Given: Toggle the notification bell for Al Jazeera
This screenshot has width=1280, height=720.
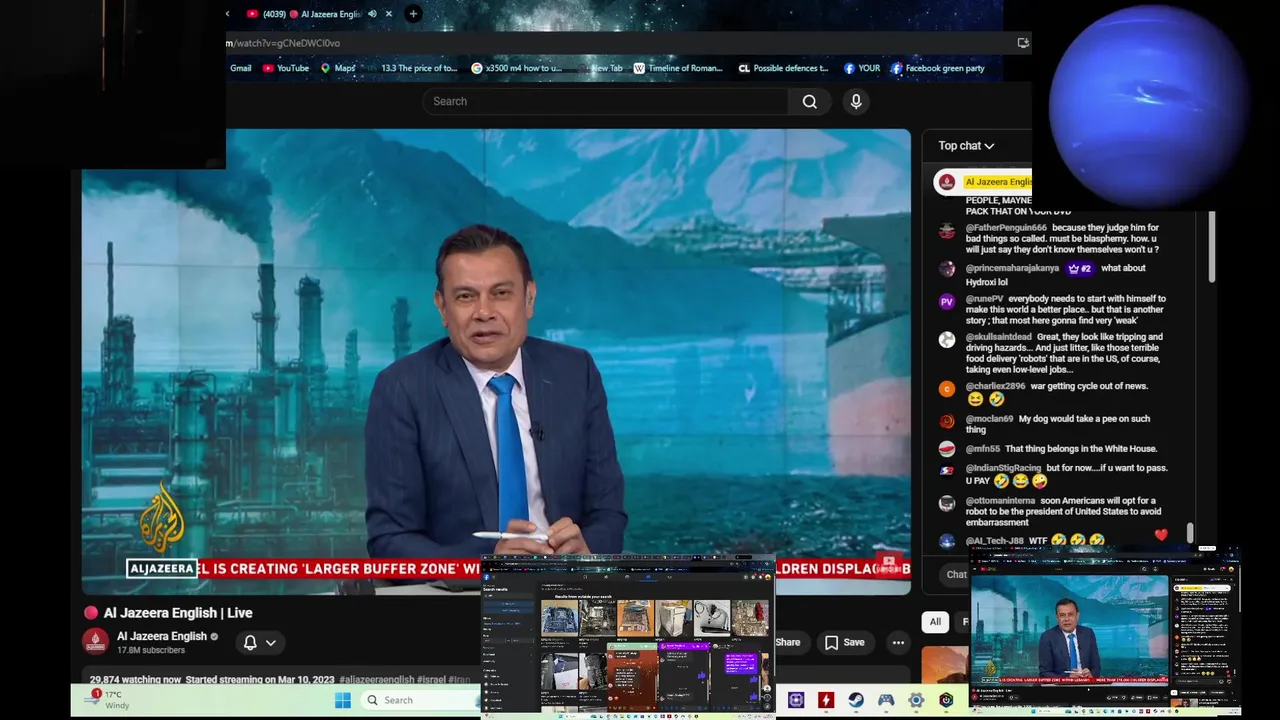Looking at the screenshot, I should (x=250, y=642).
